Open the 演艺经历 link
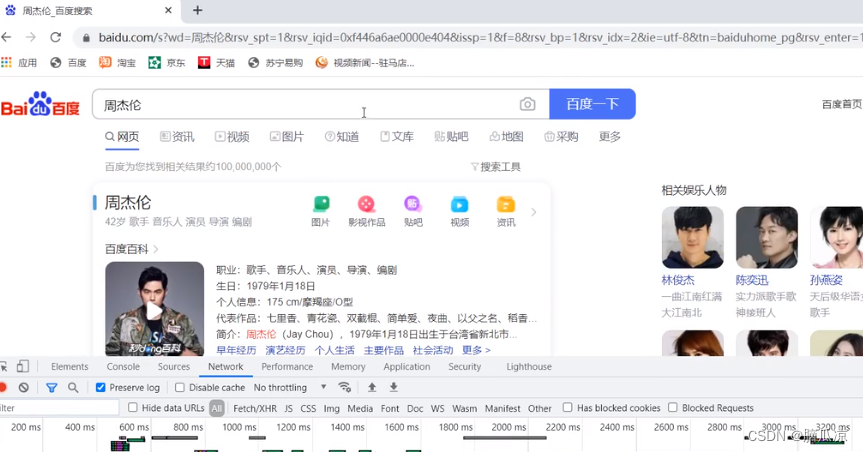This screenshot has height=452, width=863. 285,350
